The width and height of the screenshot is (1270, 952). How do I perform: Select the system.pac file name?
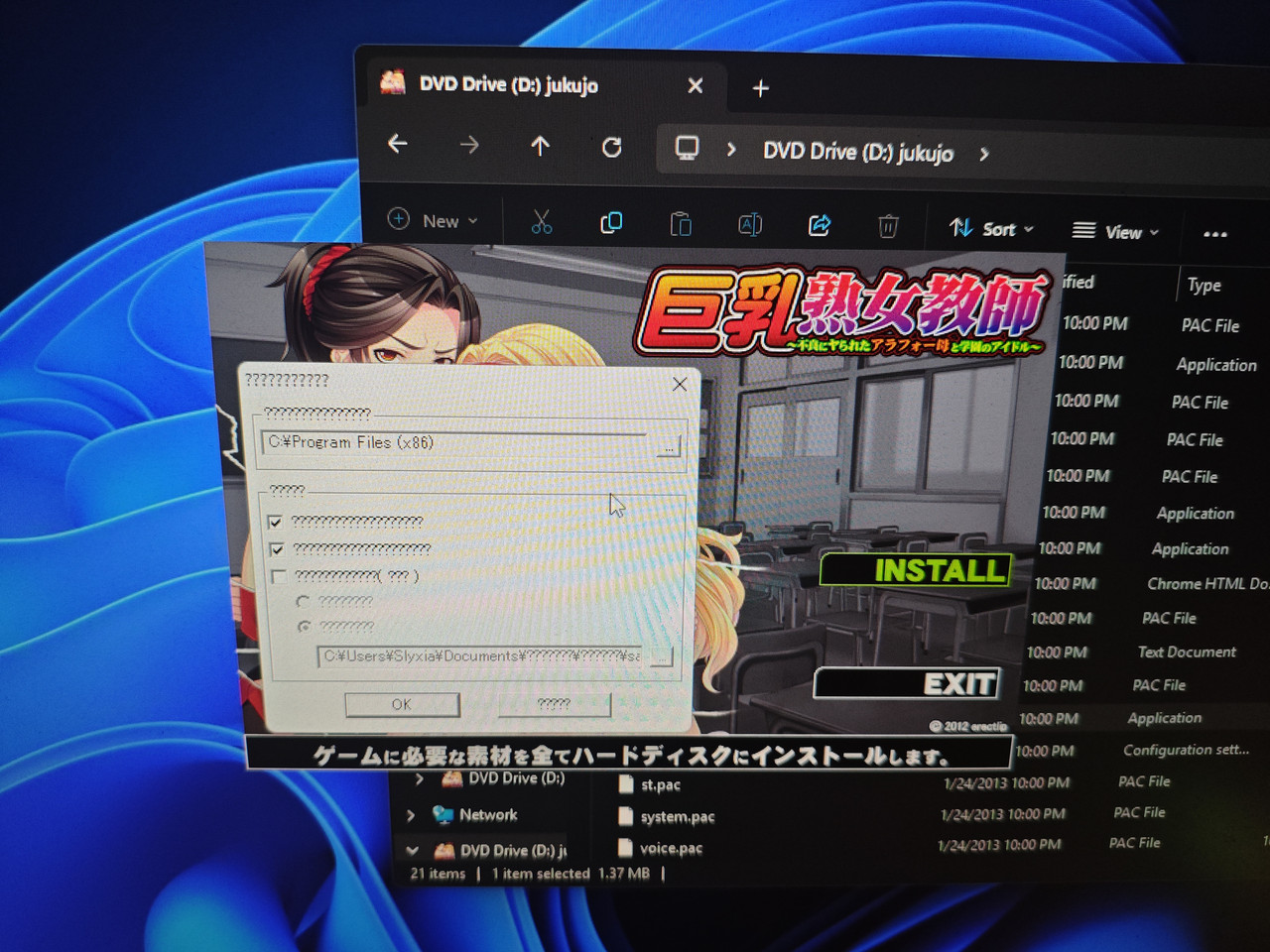click(678, 817)
